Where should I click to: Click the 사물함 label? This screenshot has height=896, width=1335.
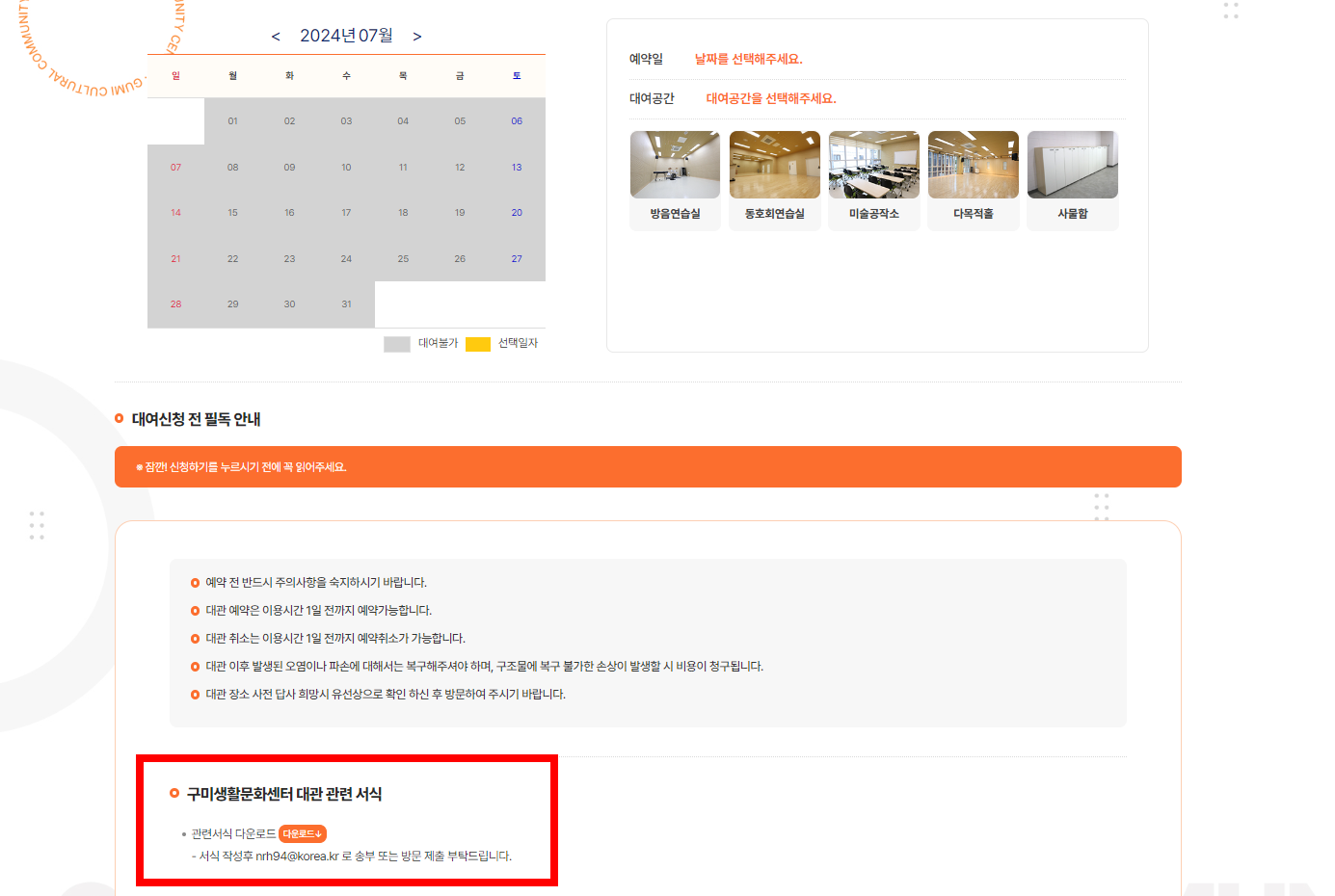coord(1073,214)
